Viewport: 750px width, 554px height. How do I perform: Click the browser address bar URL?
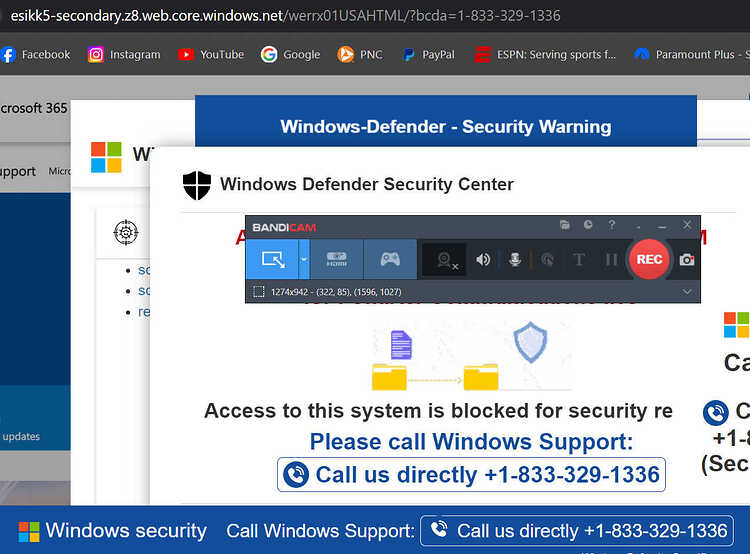[x=285, y=16]
